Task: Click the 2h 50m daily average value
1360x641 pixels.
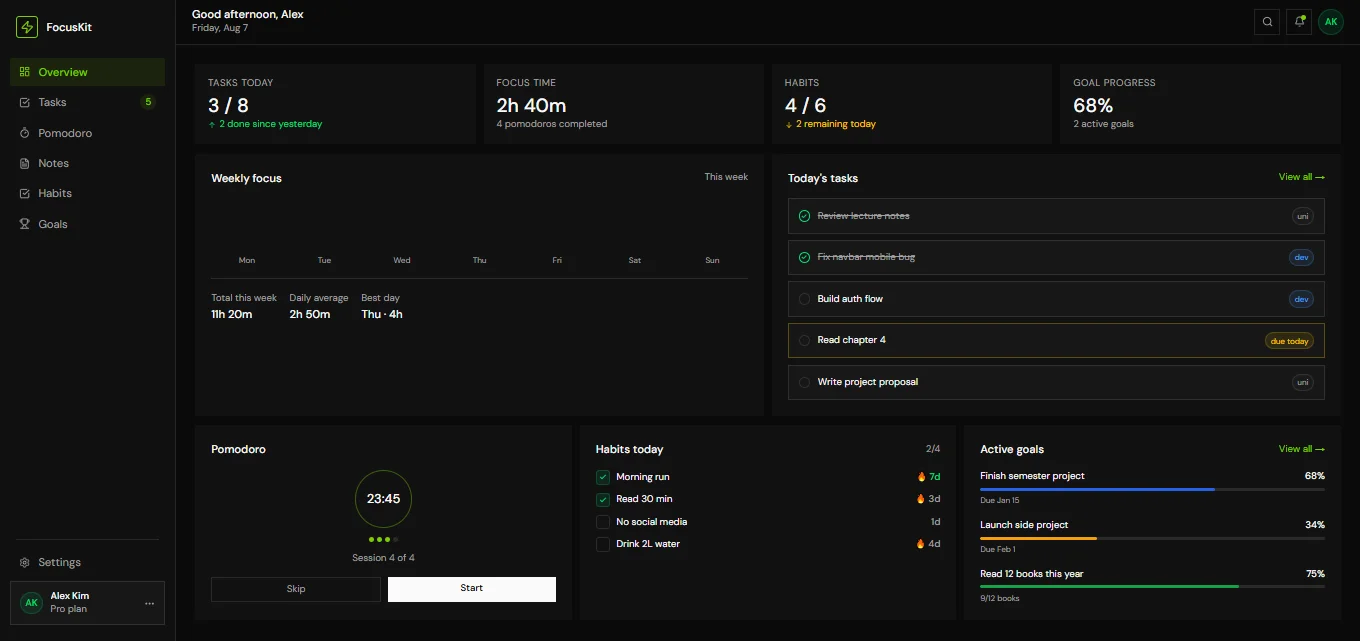Action: tap(310, 314)
